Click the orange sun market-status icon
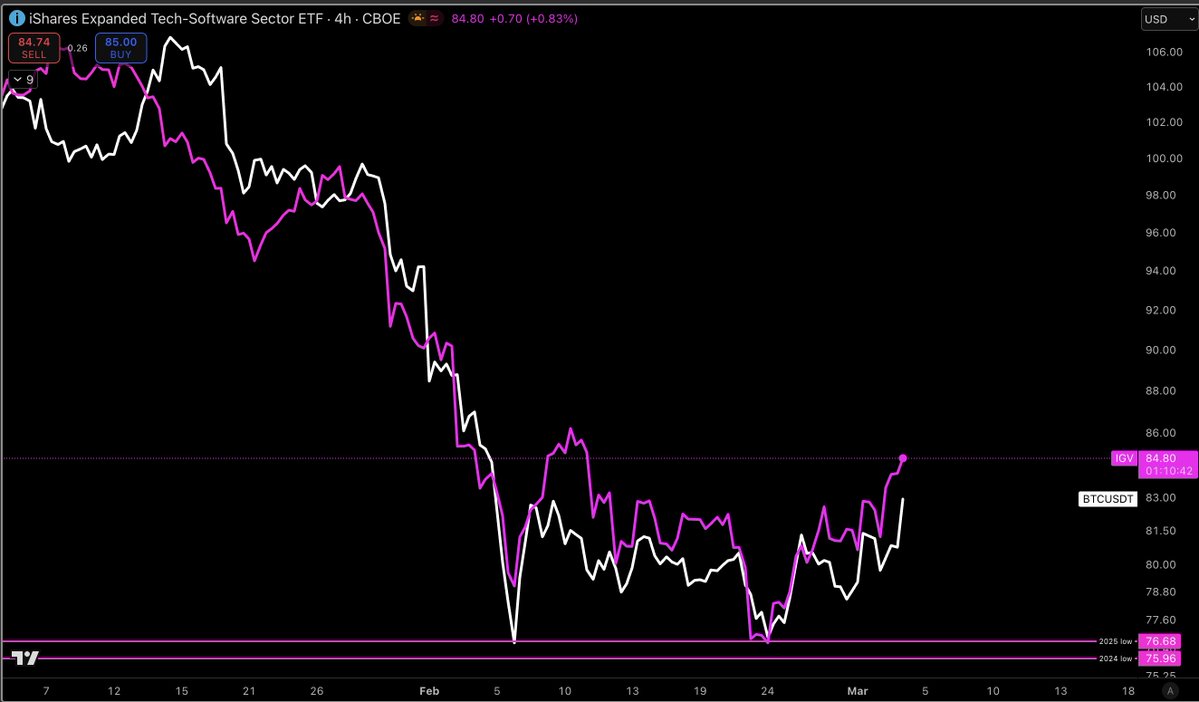 [418, 18]
